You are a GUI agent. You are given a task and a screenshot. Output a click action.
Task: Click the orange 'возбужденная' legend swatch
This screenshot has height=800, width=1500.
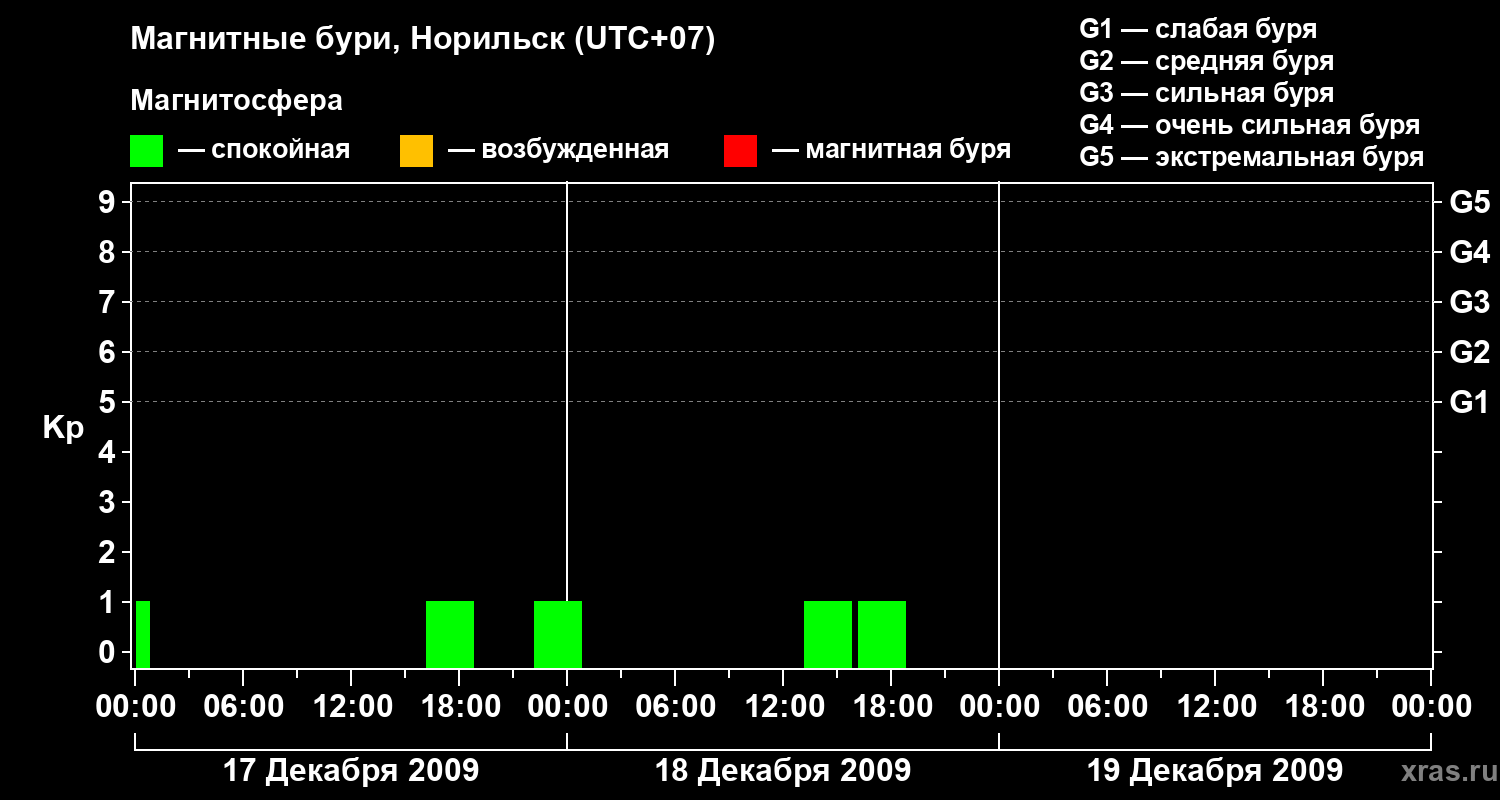click(416, 151)
